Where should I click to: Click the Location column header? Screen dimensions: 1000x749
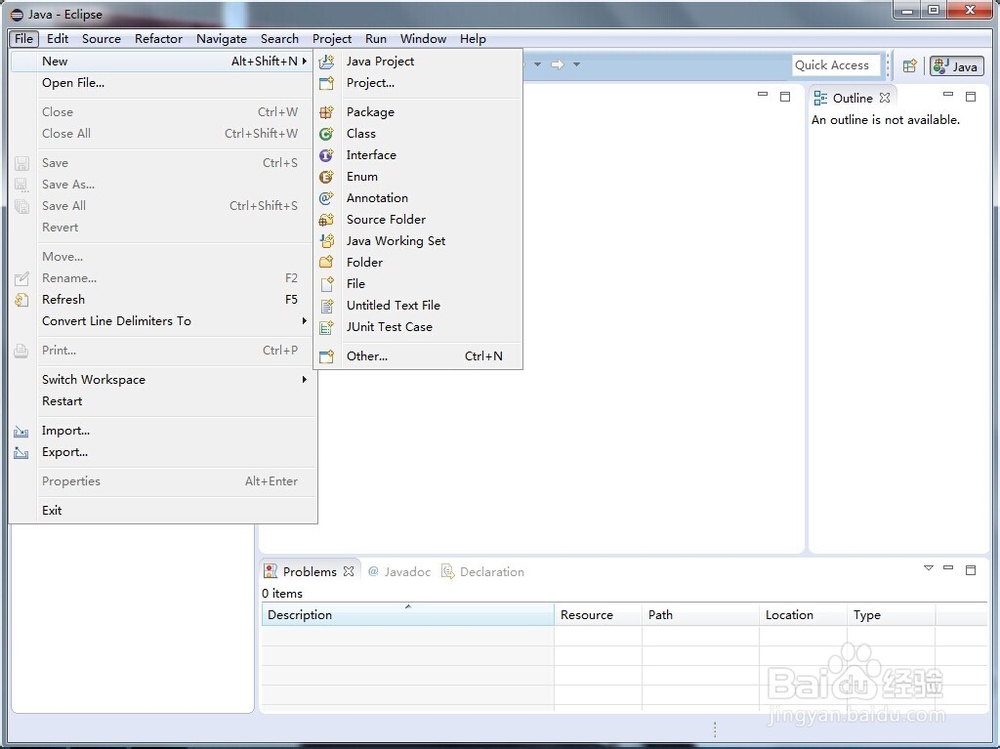click(803, 614)
